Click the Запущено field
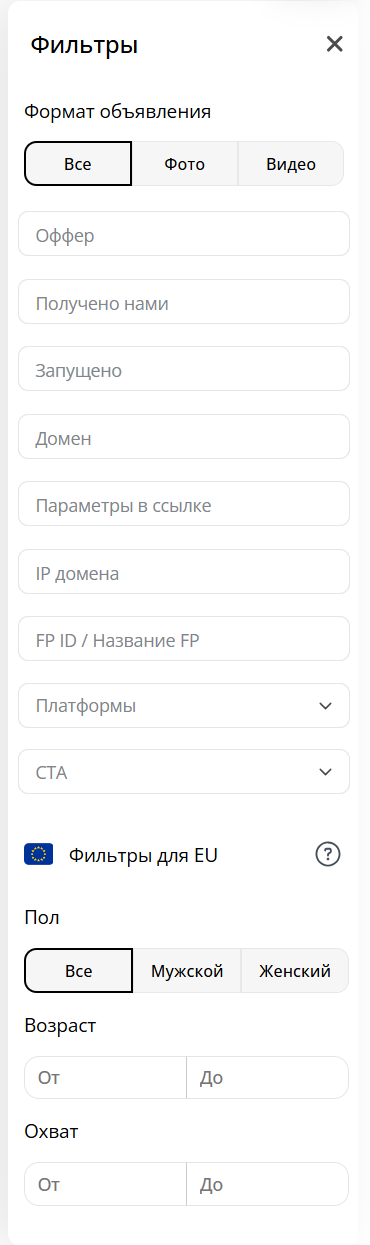This screenshot has height=1245, width=370. (x=184, y=368)
